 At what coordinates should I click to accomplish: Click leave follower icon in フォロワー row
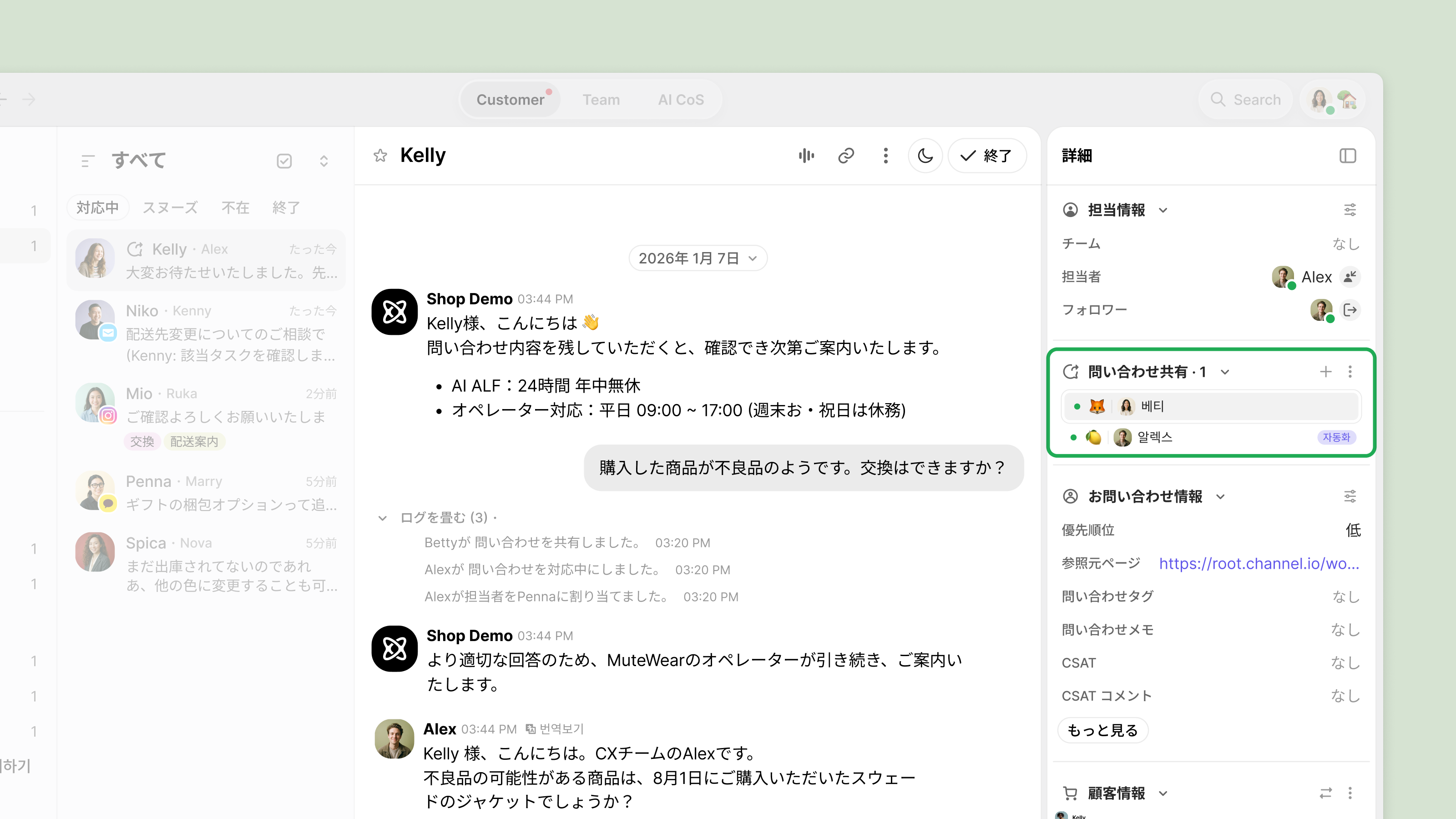click(x=1350, y=310)
